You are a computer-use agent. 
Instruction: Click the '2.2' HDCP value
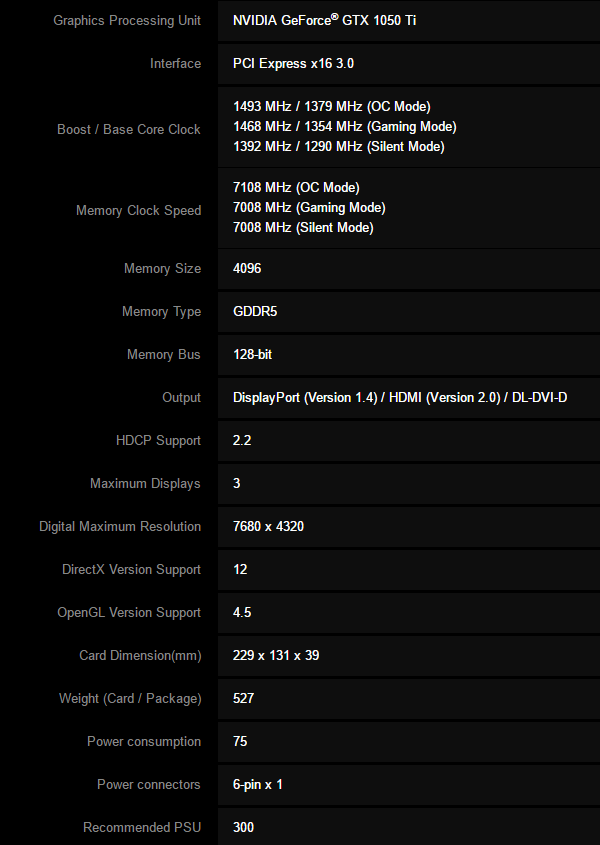click(242, 440)
